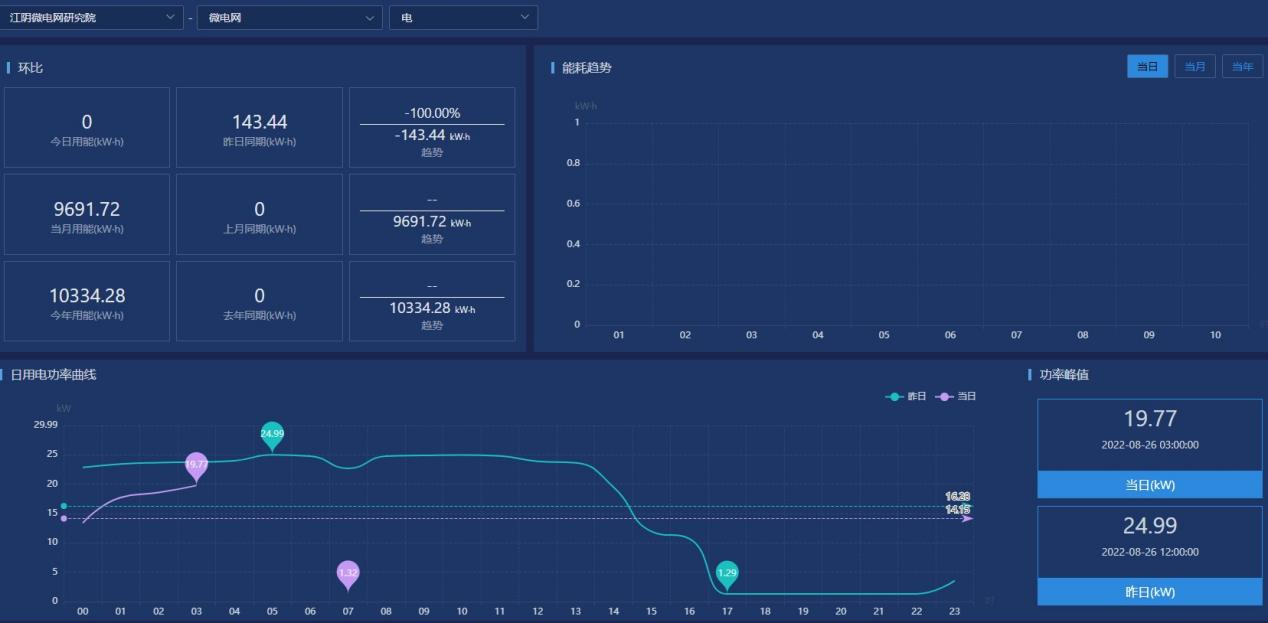Screen dimensions: 1268x623
Task: Toggle 昨日 series in power curve legend
Action: pyautogui.click(x=906, y=397)
